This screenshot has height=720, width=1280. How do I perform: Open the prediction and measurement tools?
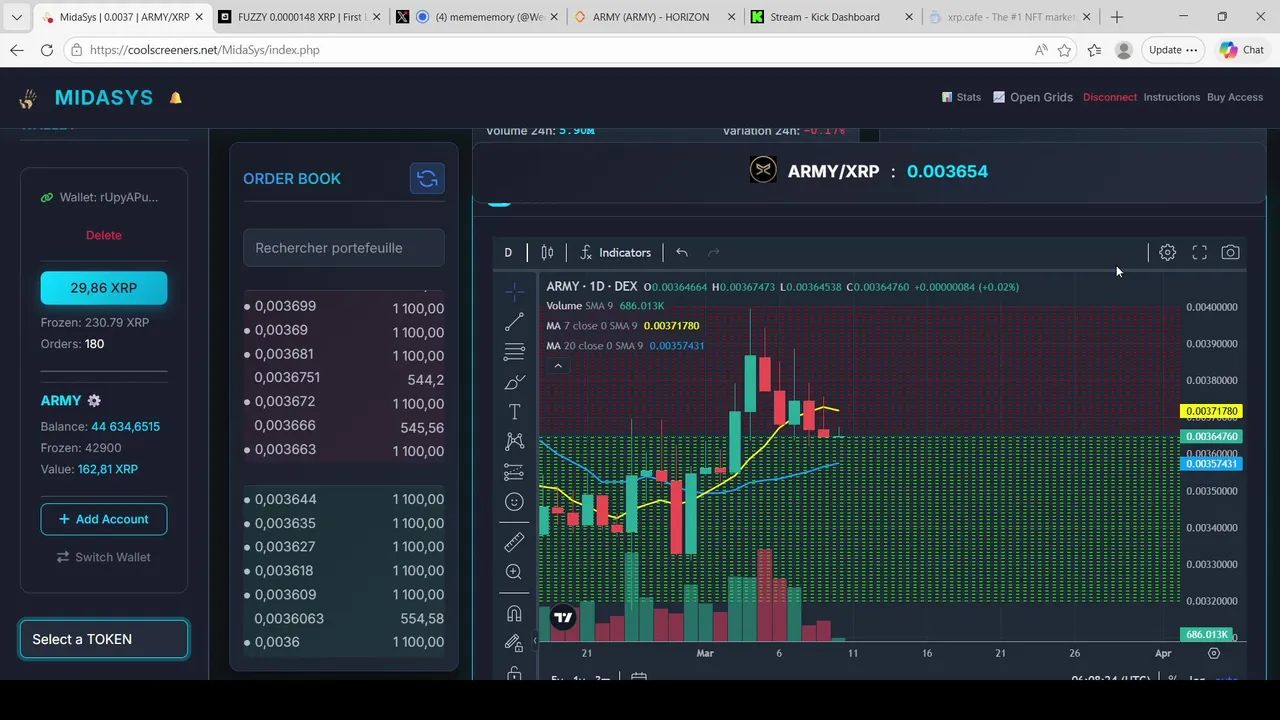514,472
